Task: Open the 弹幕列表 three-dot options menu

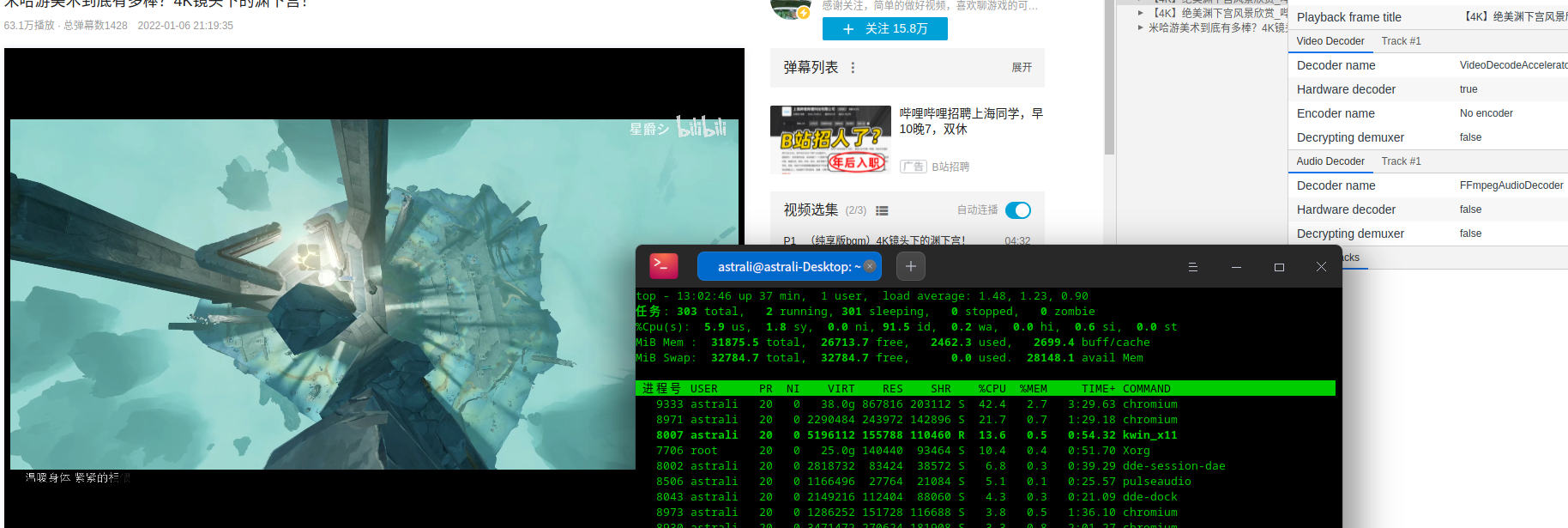Action: [x=853, y=68]
